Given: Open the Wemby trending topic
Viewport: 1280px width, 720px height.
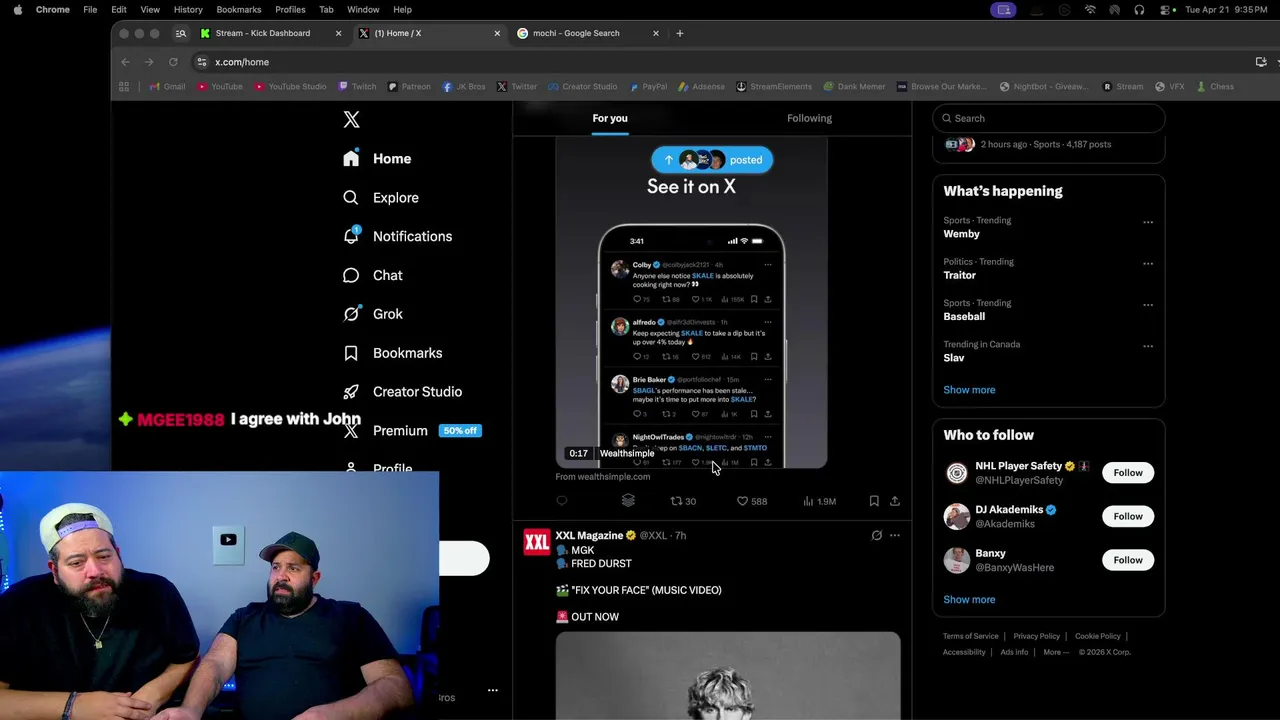Looking at the screenshot, I should pos(961,234).
